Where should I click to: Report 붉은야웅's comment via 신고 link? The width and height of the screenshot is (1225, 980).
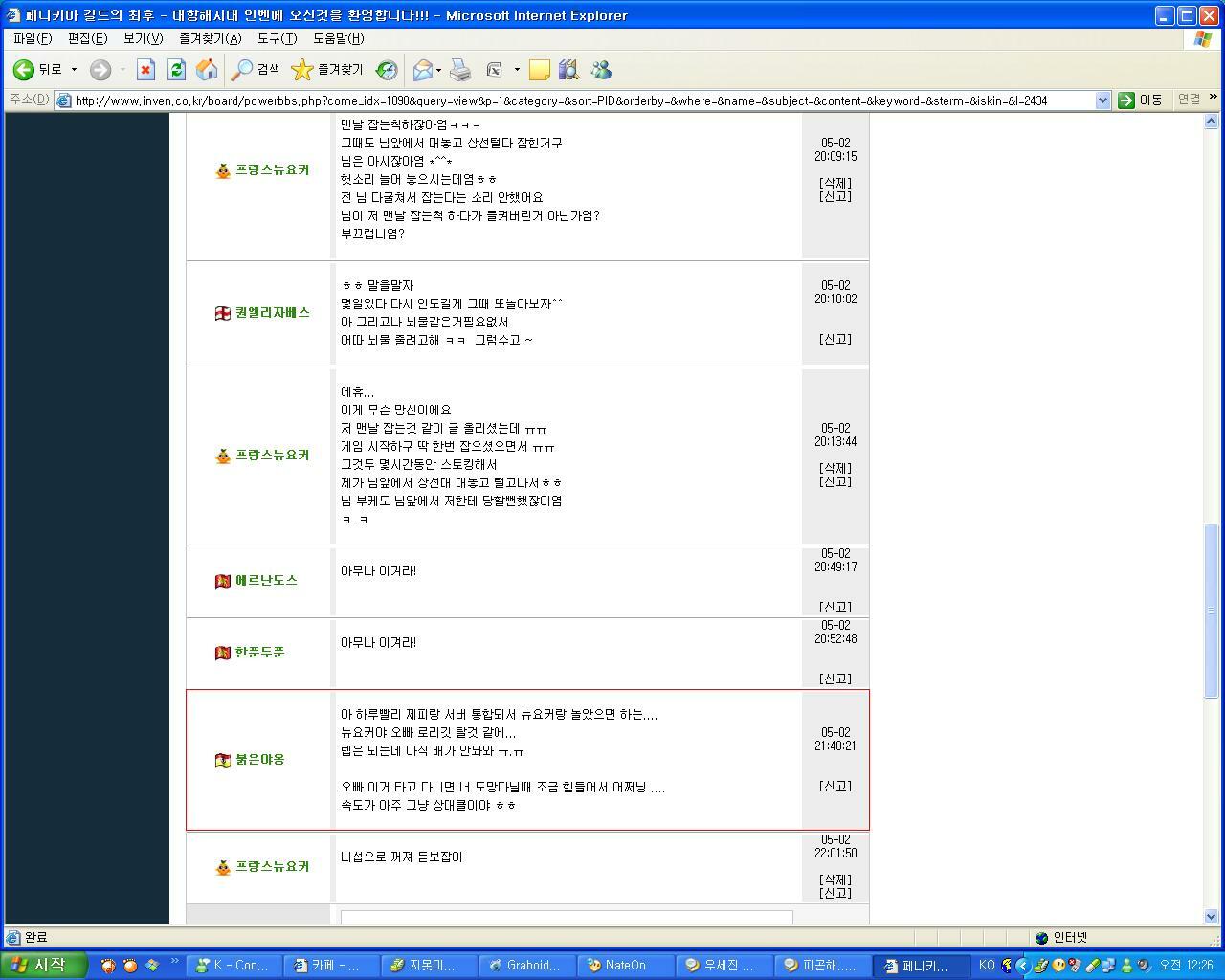[x=834, y=786]
